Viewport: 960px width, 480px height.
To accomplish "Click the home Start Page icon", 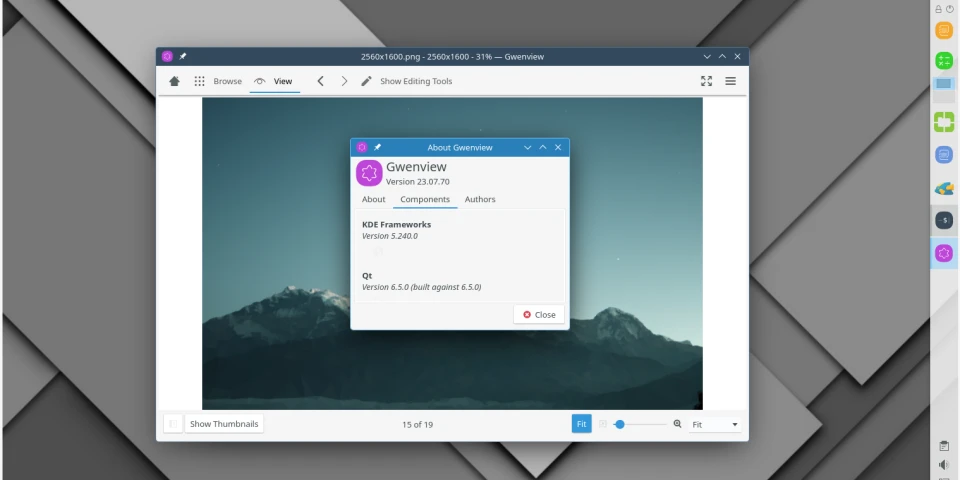I will (x=174, y=81).
